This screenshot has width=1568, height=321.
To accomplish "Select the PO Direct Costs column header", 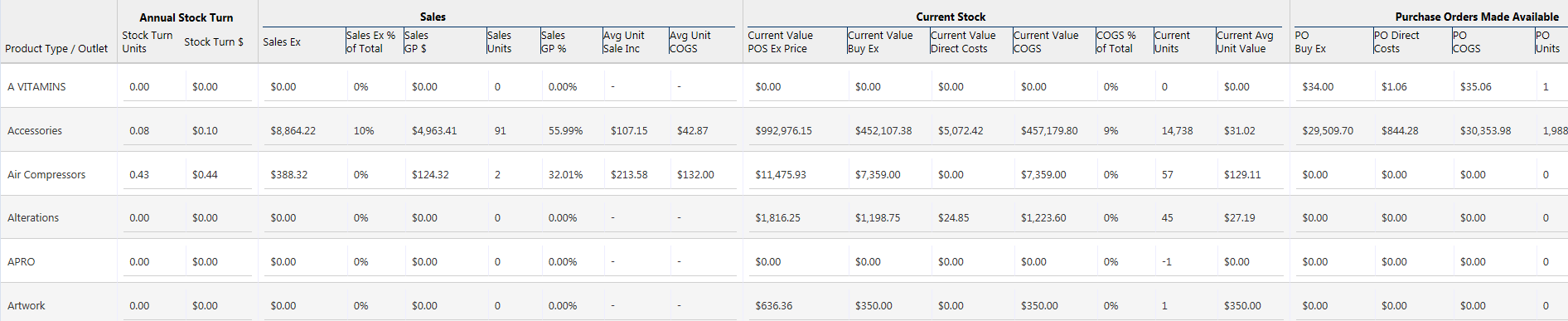I will pyautogui.click(x=1396, y=42).
